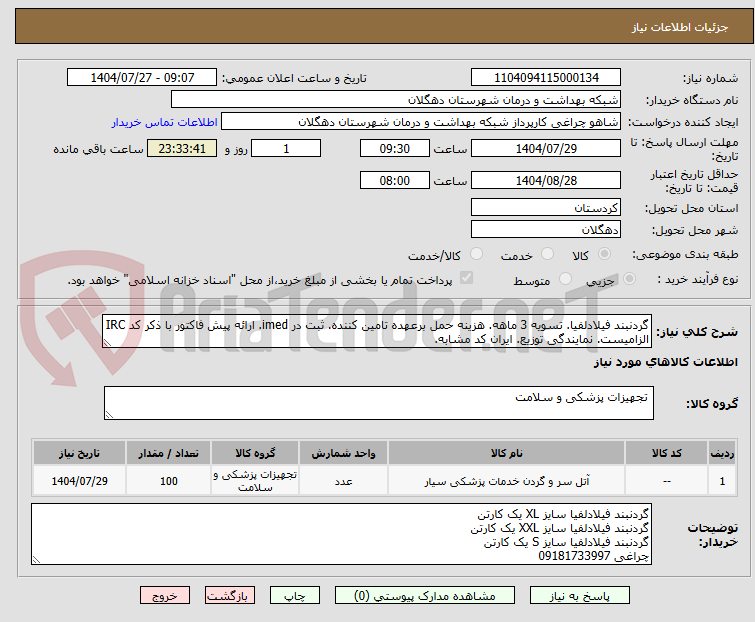Click the گروه کالا text area
This screenshot has height=622, width=755.
379,403
